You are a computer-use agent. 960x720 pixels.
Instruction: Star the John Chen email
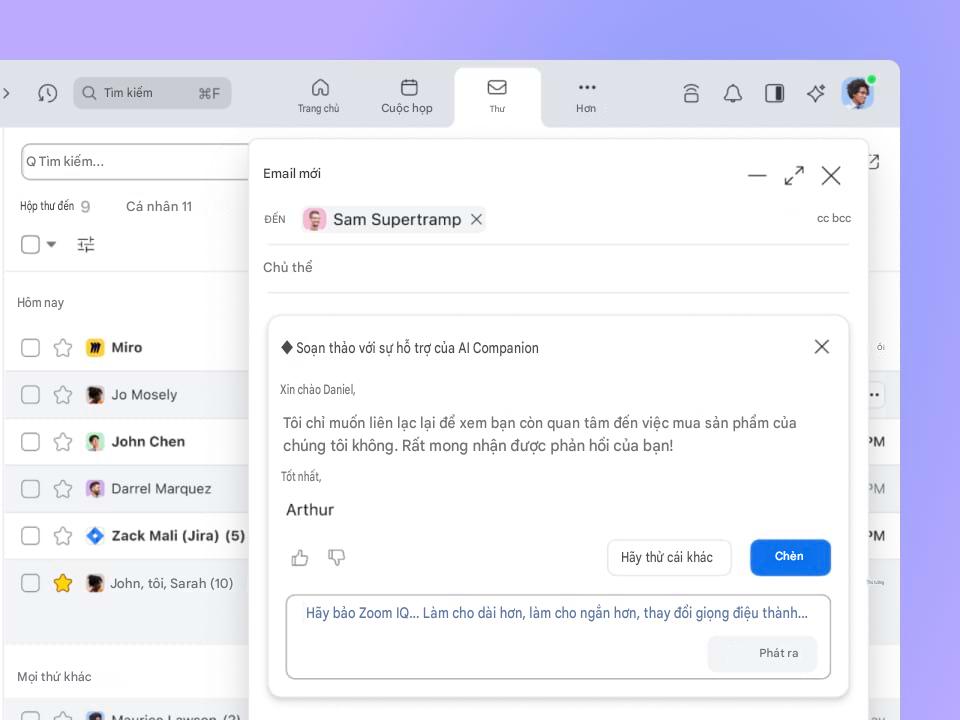[x=62, y=441]
